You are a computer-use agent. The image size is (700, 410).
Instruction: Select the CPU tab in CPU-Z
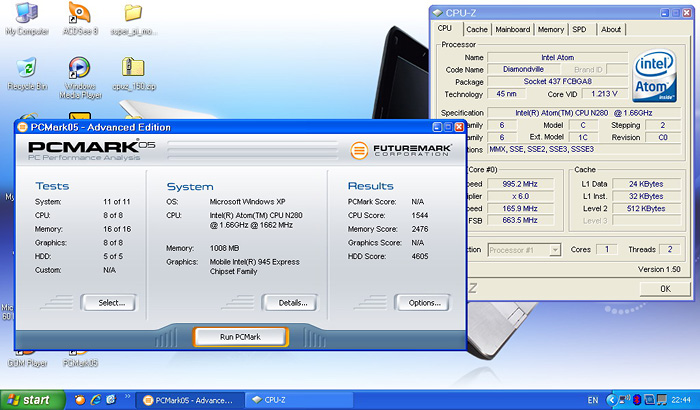(445, 28)
